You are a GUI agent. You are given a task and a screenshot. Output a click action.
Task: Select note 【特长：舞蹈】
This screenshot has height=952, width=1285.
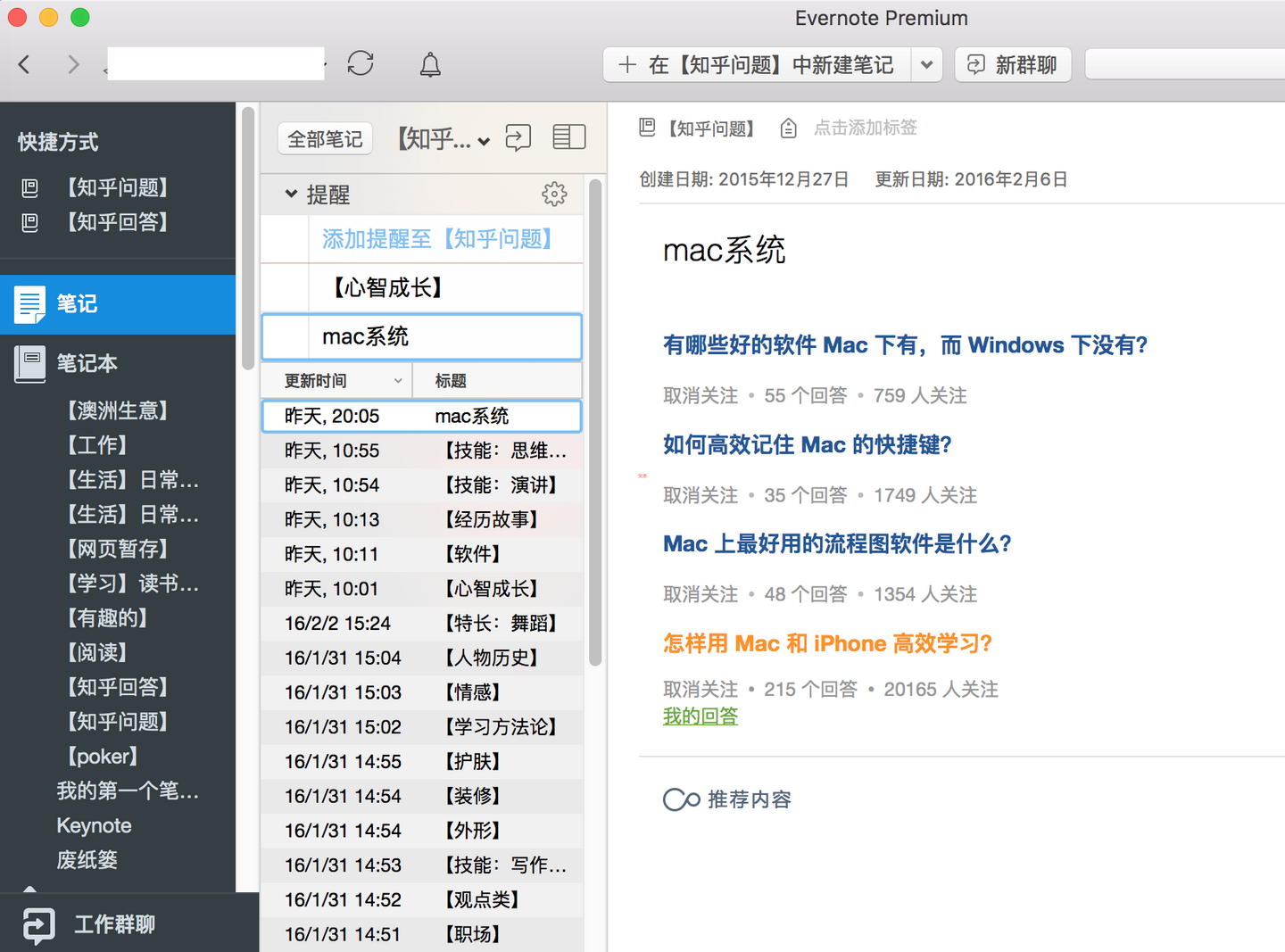click(421, 623)
